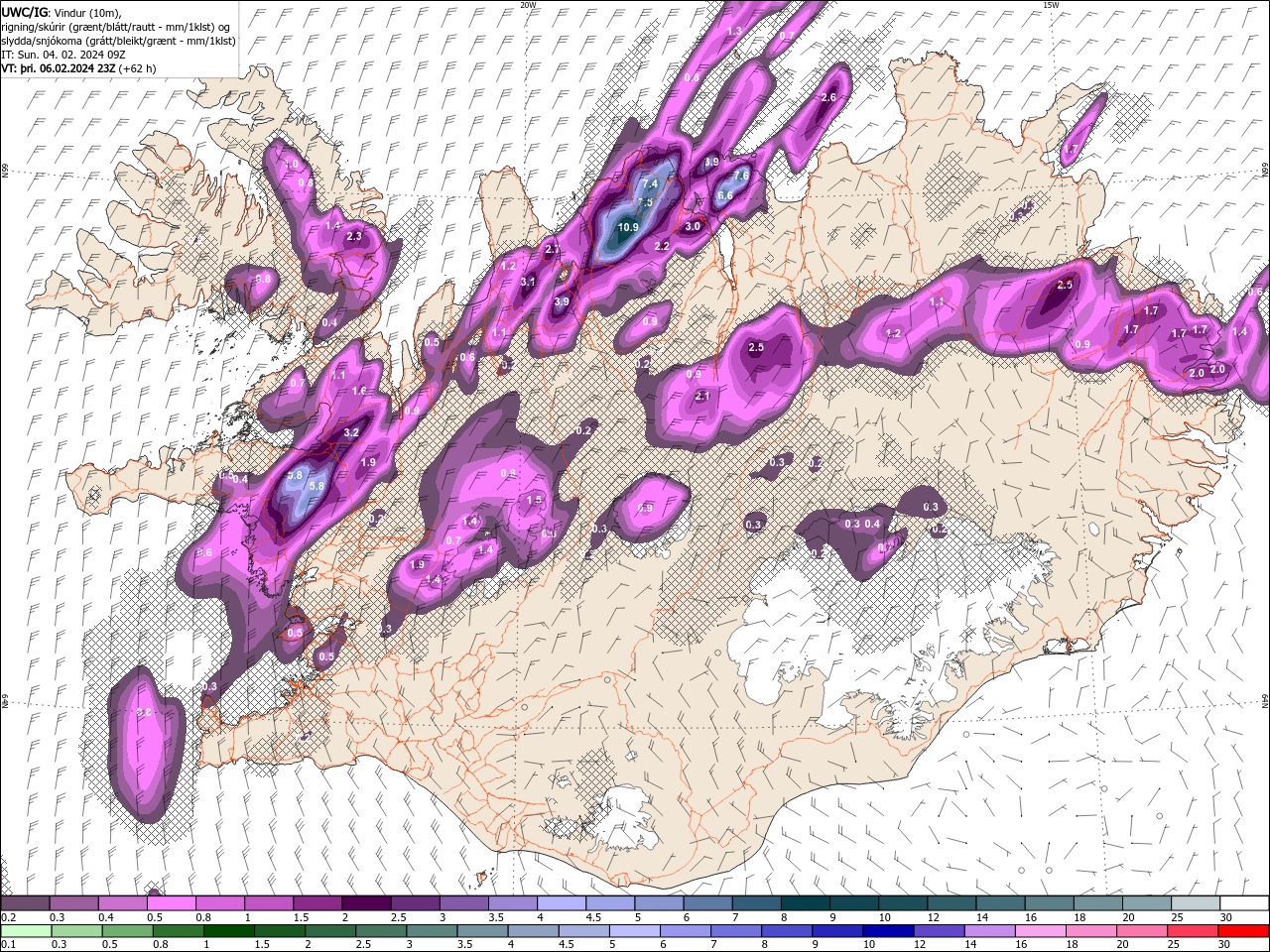Select the bright red 30 swatch in lower legend

point(1243,931)
